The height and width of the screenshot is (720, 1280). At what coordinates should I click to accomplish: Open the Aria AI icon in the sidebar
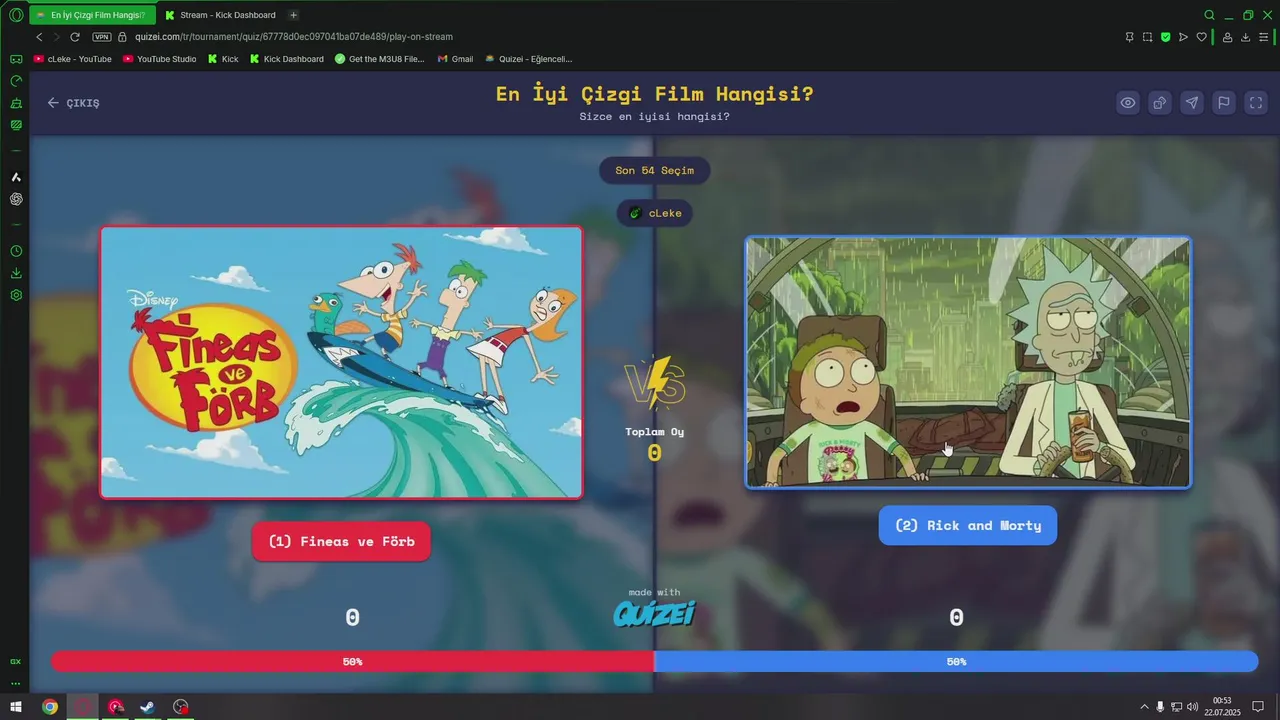15,177
